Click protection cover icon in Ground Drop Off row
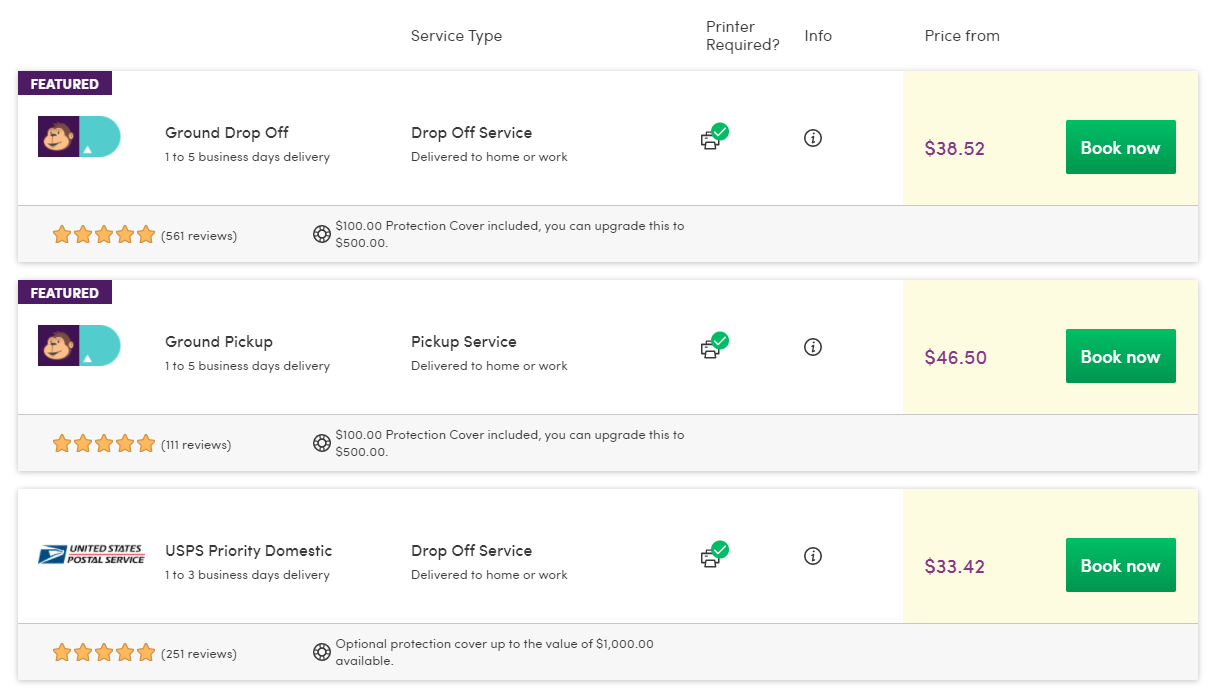The width and height of the screenshot is (1208, 693). click(x=322, y=235)
